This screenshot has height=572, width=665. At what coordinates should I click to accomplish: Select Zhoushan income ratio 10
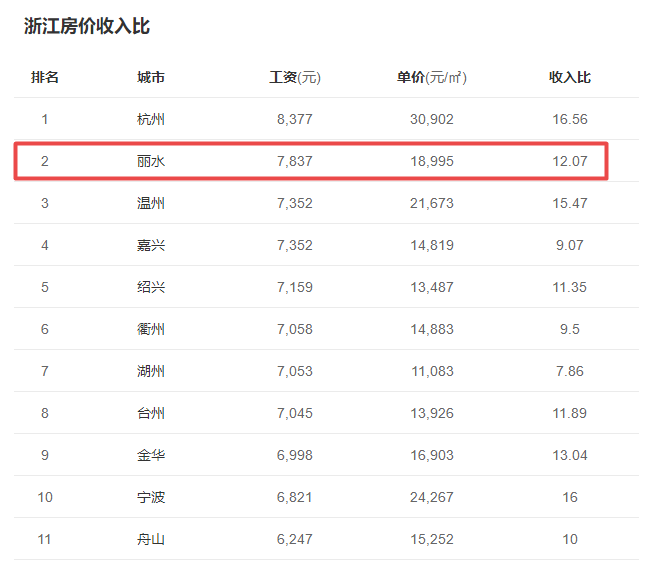570,539
